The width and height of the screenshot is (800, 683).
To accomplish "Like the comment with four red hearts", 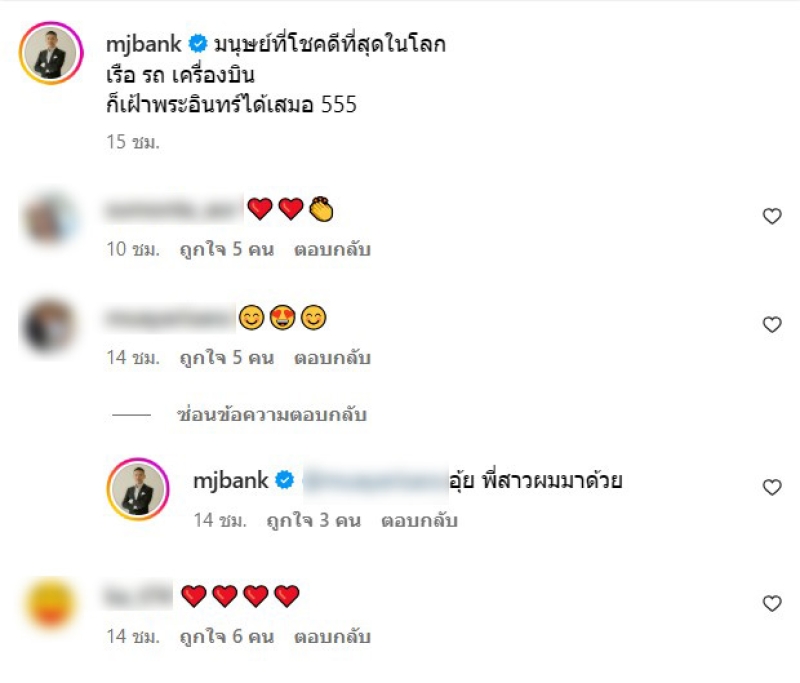I will tap(772, 603).
